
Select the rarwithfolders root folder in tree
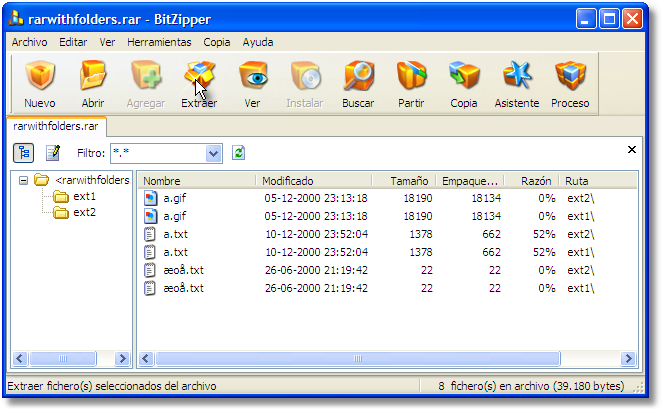click(92, 180)
